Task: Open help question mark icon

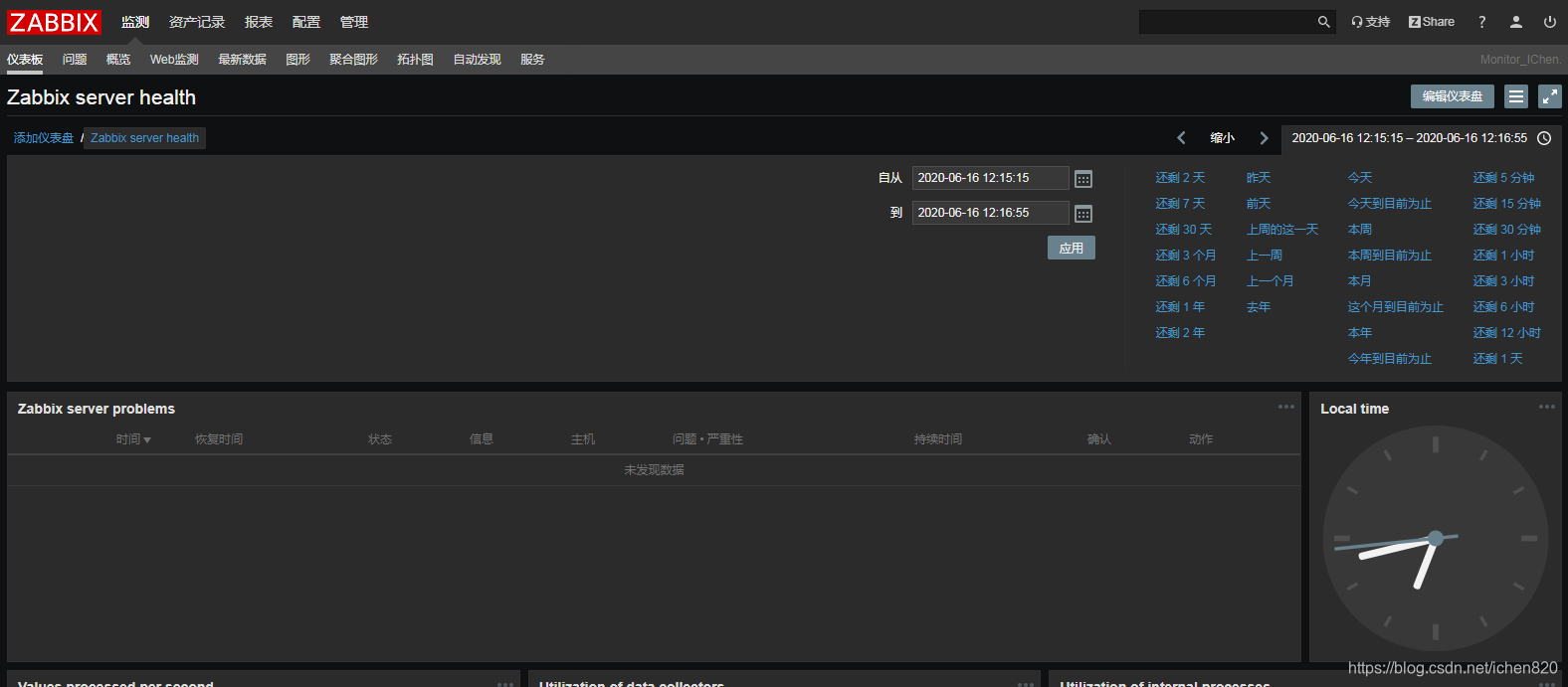Action: 1481,22
